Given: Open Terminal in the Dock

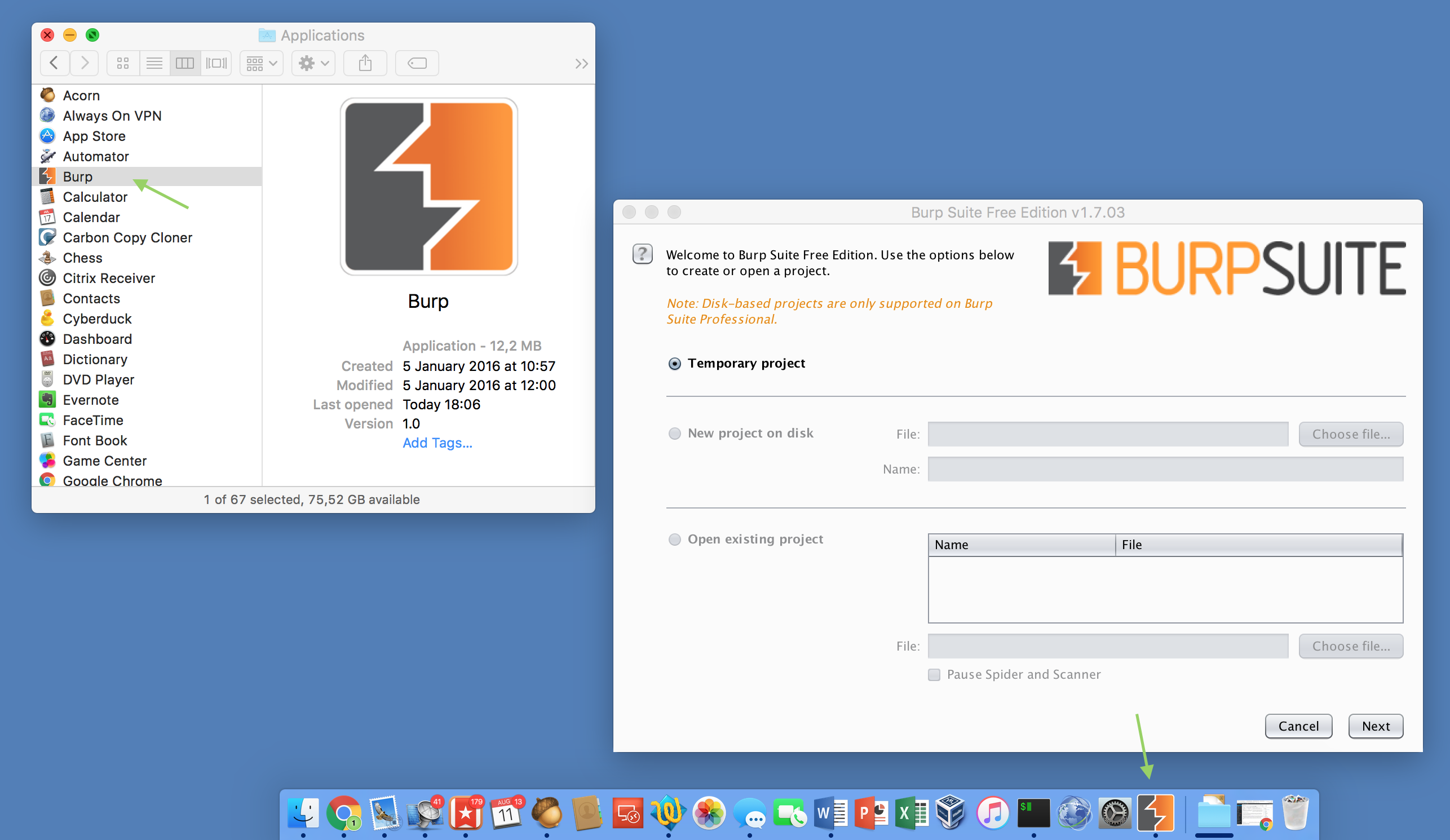Looking at the screenshot, I should pos(1033,814).
